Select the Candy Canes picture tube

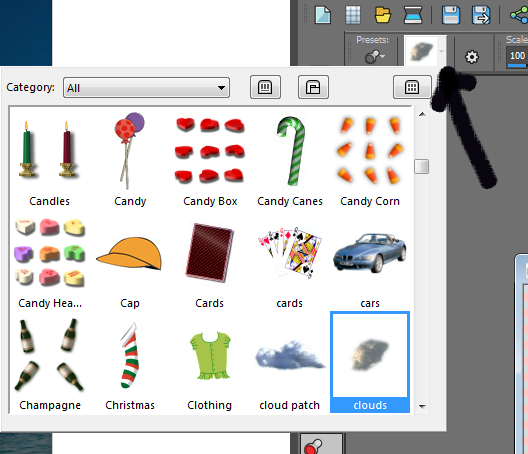290,161
